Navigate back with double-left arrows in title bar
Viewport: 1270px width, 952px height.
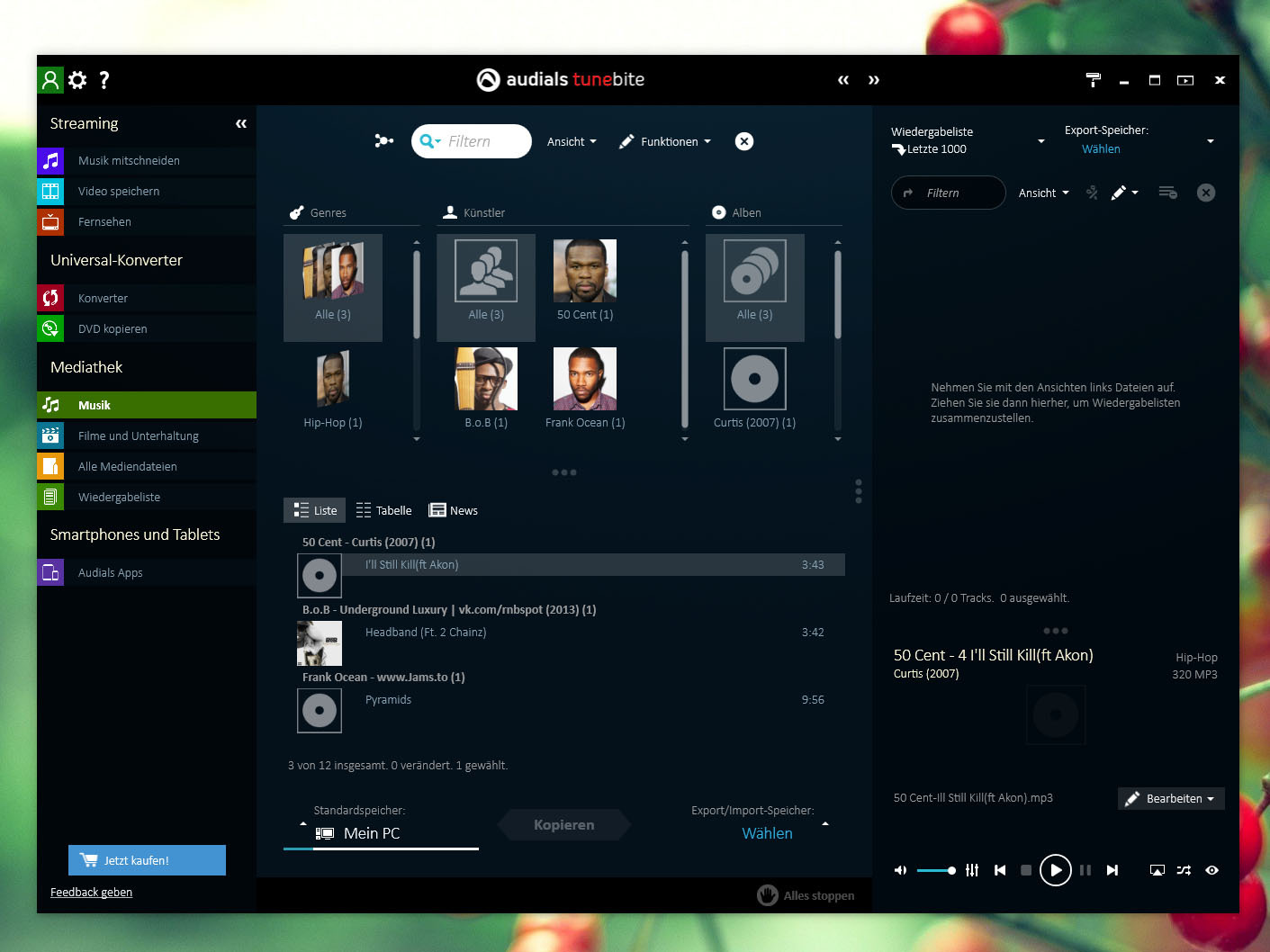843,80
